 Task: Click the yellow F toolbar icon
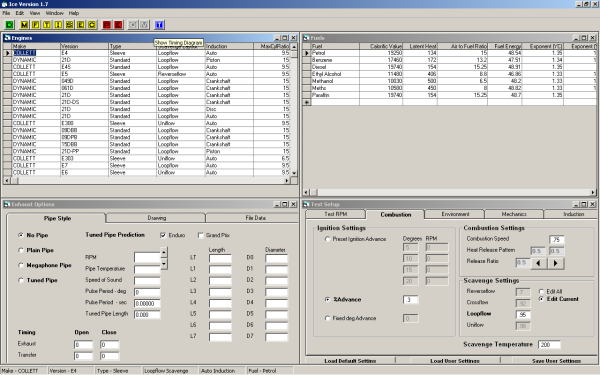pyautogui.click(x=35, y=25)
